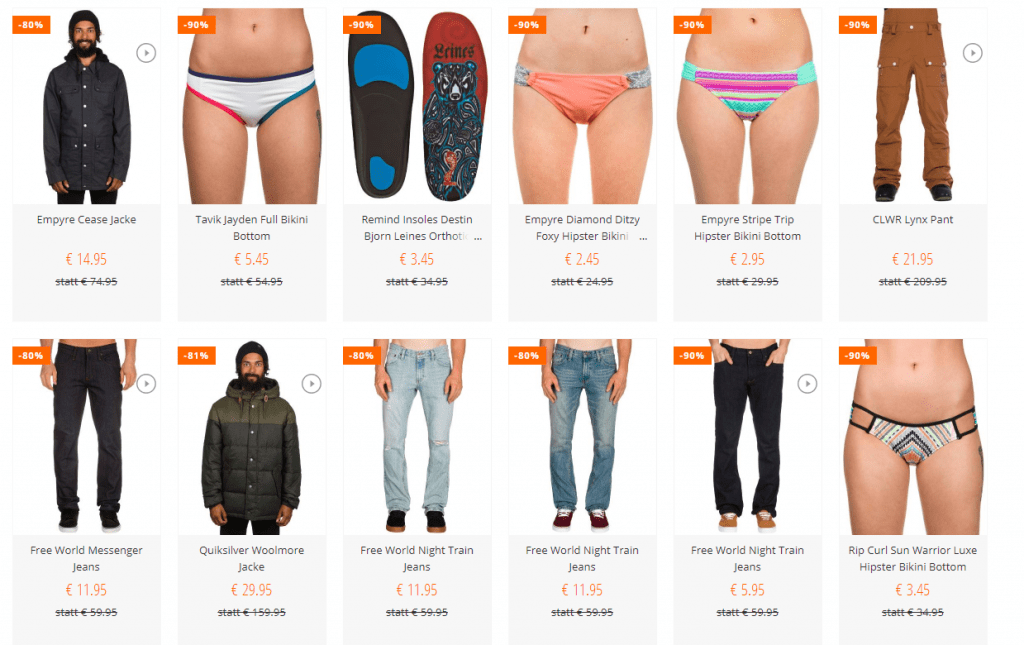This screenshot has width=1024, height=645.
Task: Click -80% badge on Empyre Cease Jacke
Action: click(x=31, y=25)
